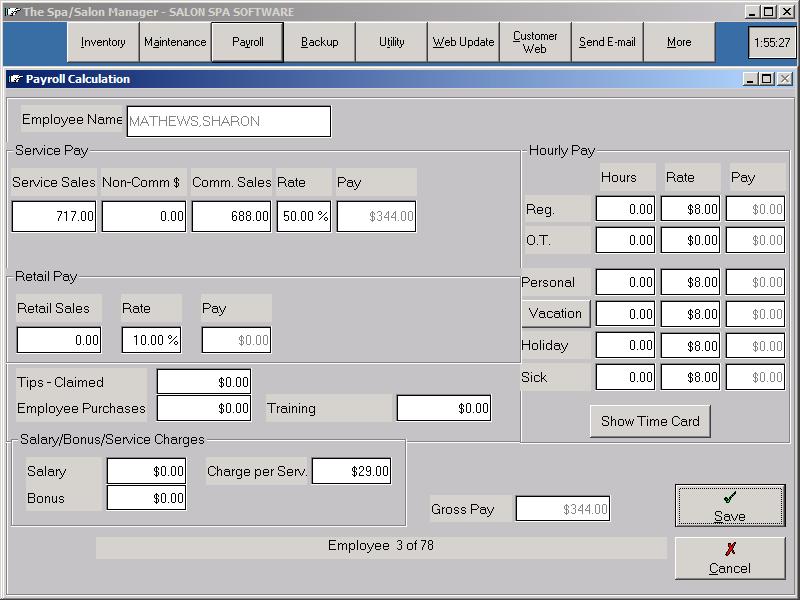Click the Send E-mail toolbar button
The width and height of the screenshot is (800, 600).
pyautogui.click(x=607, y=42)
